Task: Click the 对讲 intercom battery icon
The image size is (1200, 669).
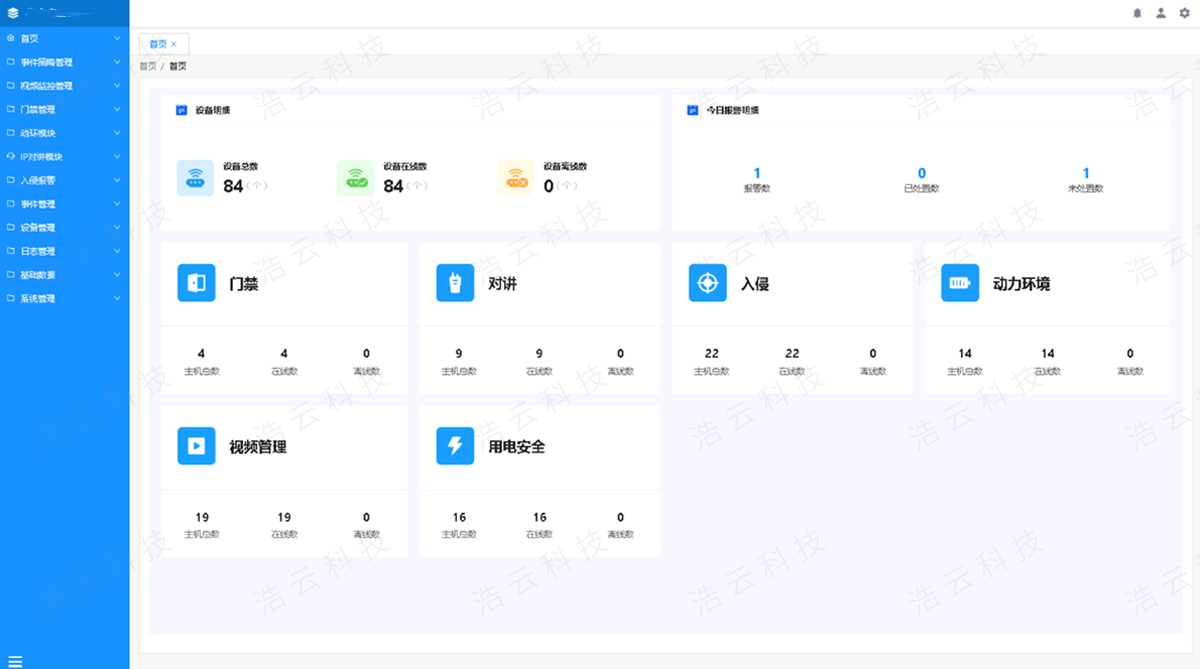Action: 455,282
